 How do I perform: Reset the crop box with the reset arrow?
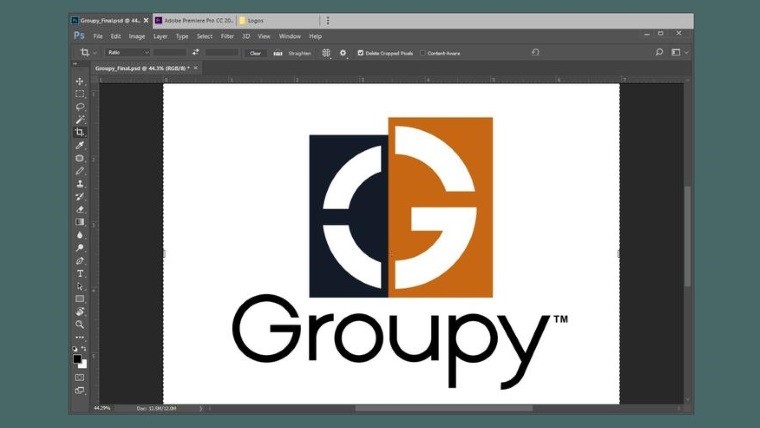click(535, 52)
